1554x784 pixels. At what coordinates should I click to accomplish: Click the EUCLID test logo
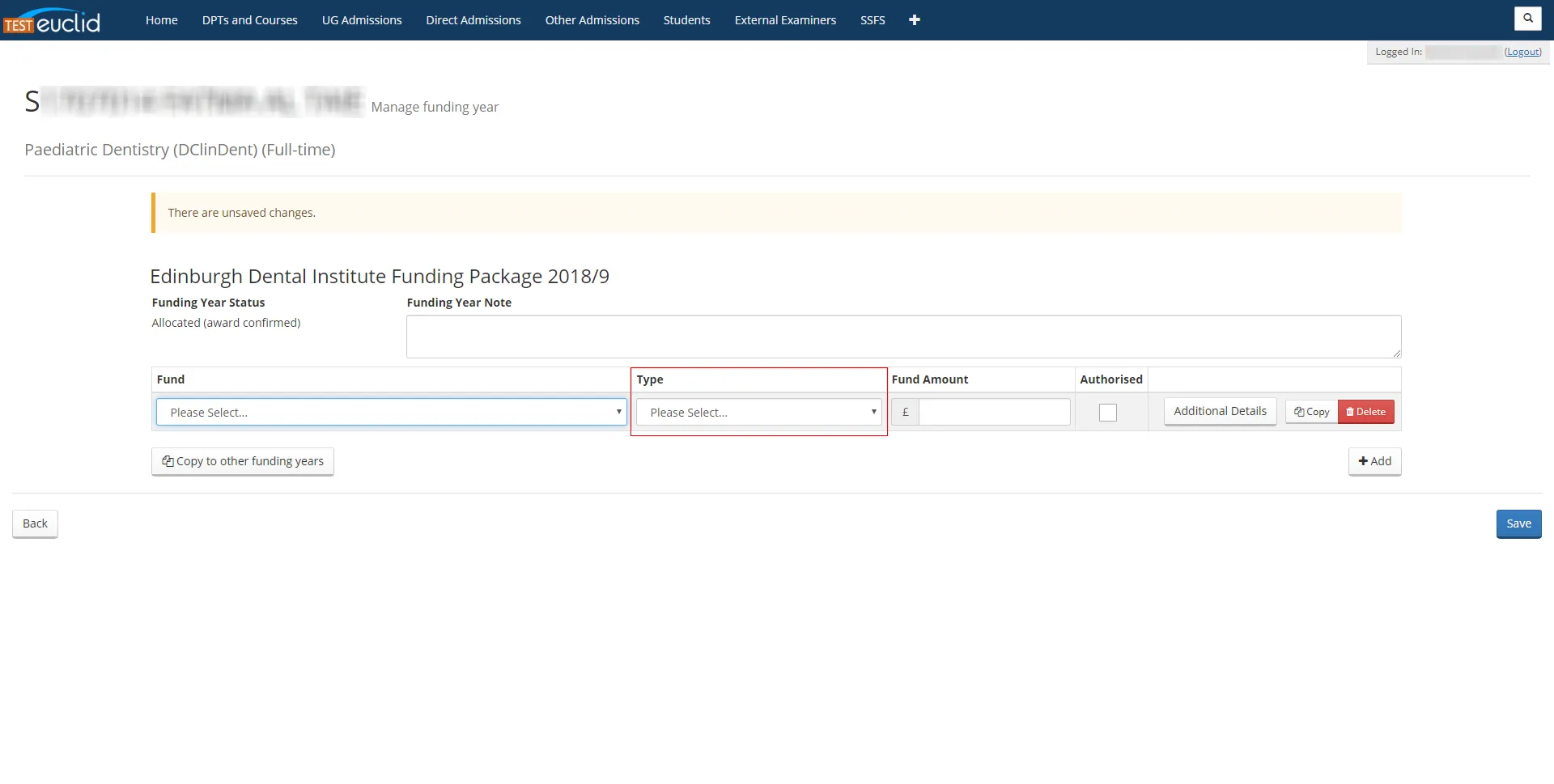(53, 20)
